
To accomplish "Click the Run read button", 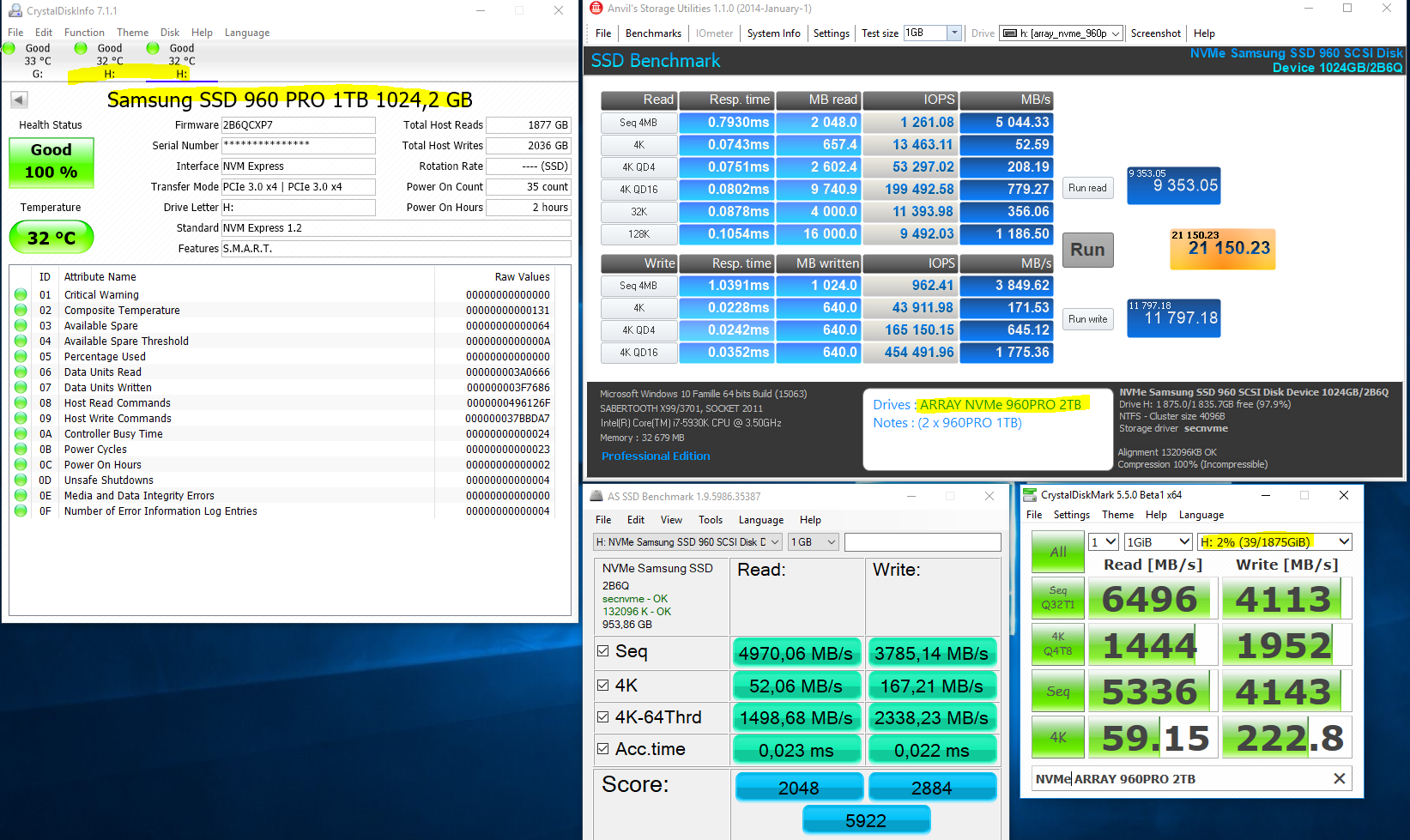I will coord(1087,188).
